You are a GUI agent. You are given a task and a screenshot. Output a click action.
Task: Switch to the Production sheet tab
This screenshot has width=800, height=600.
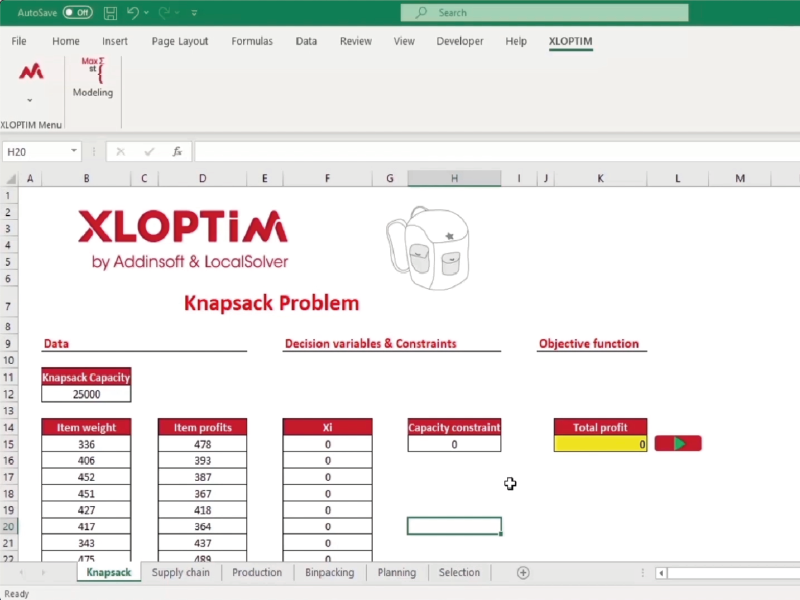(257, 572)
